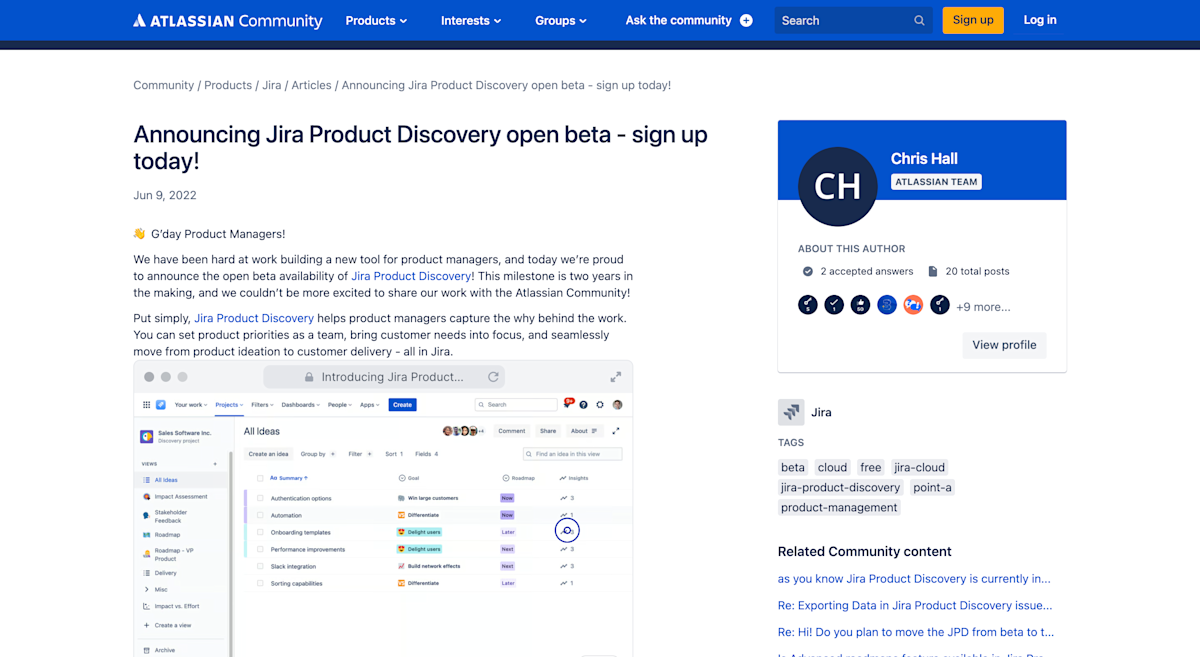Viewport: 1200px width, 657px height.
Task: Click the accepted answers check icon
Action: coord(808,271)
